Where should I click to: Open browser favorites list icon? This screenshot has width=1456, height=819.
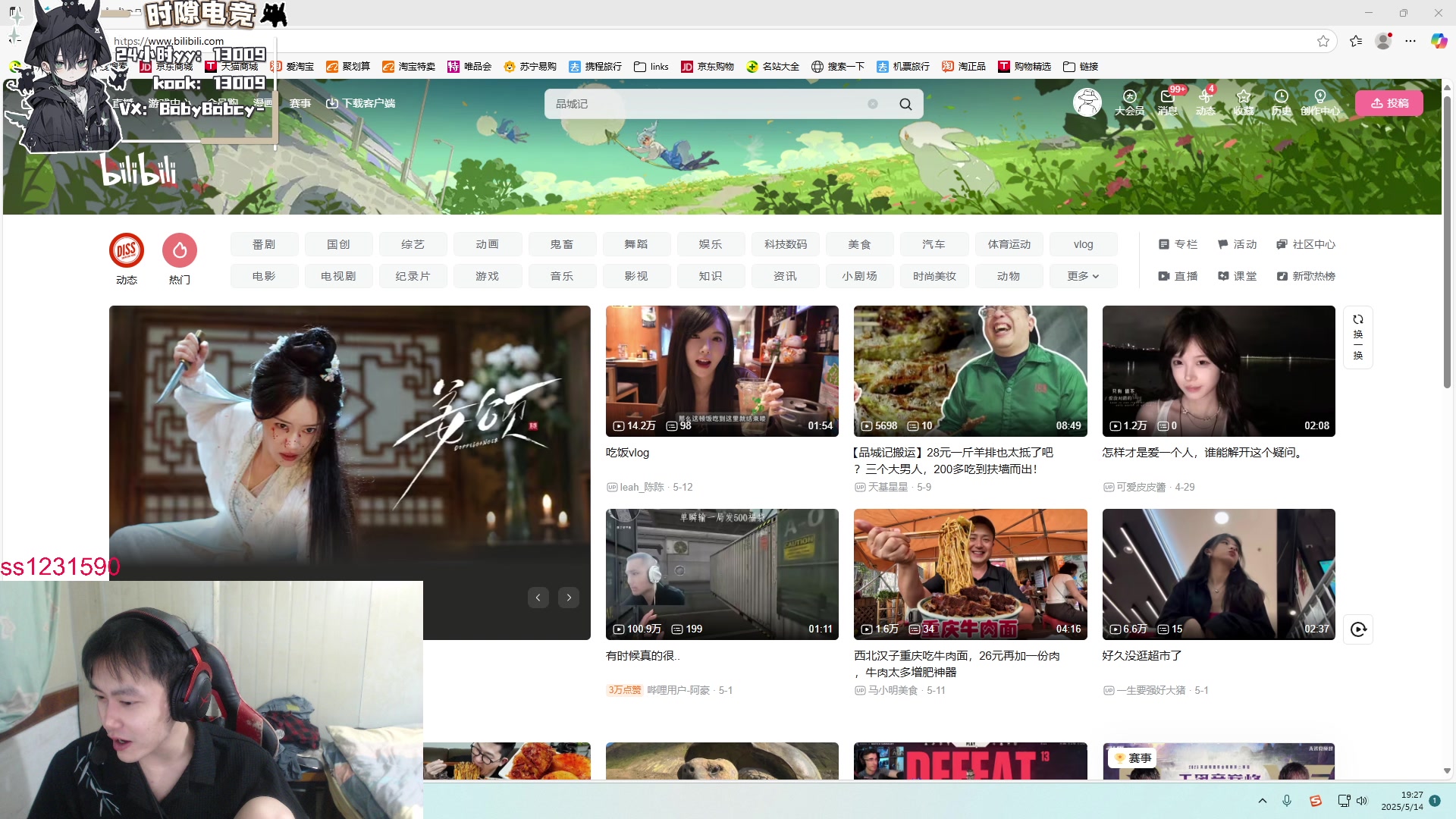point(1356,41)
